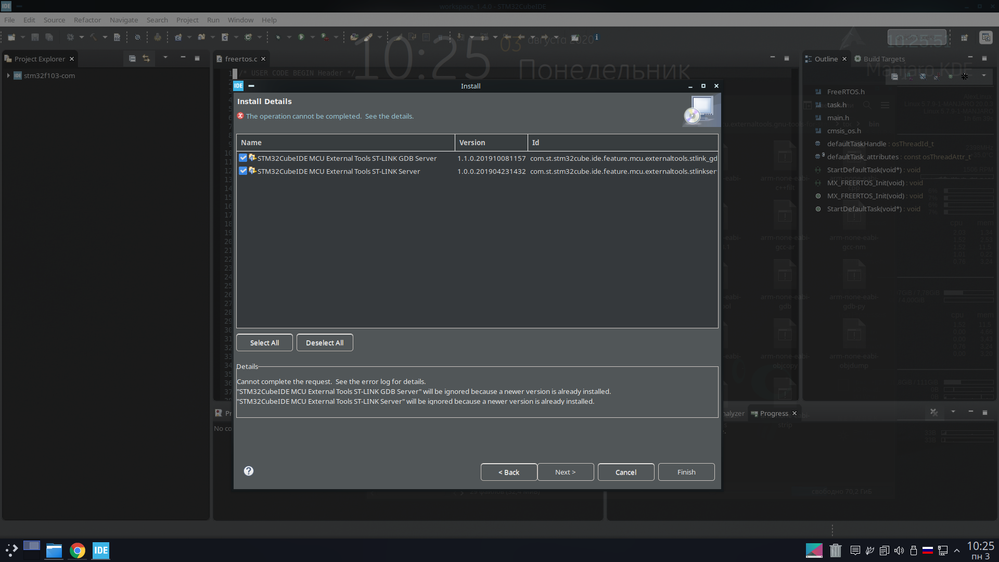Image resolution: width=999 pixels, height=562 pixels.
Task: Click the C/C++ perspective icon
Action: 986,38
